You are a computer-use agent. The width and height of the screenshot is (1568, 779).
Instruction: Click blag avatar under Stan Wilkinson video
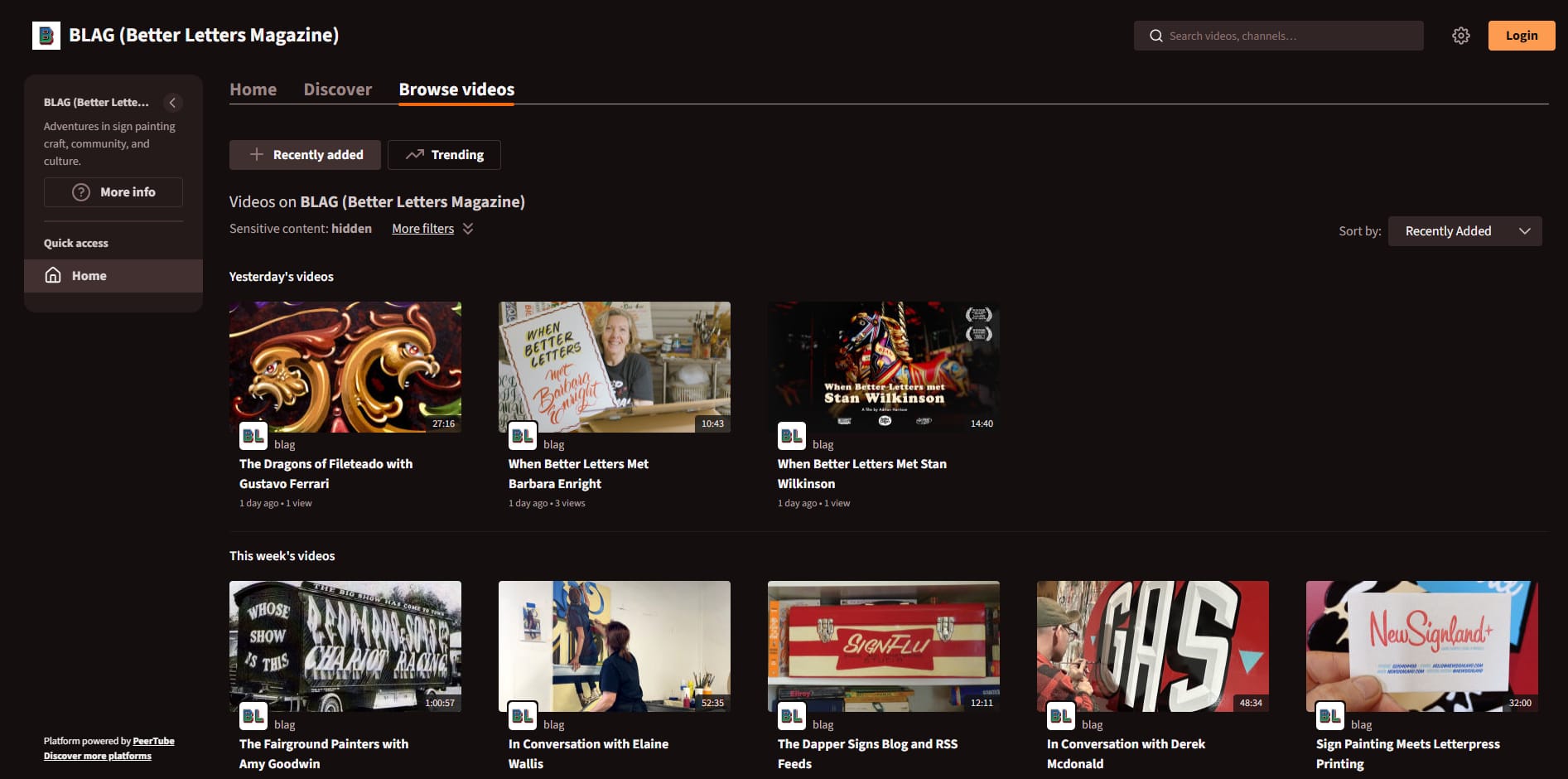pyautogui.click(x=792, y=435)
